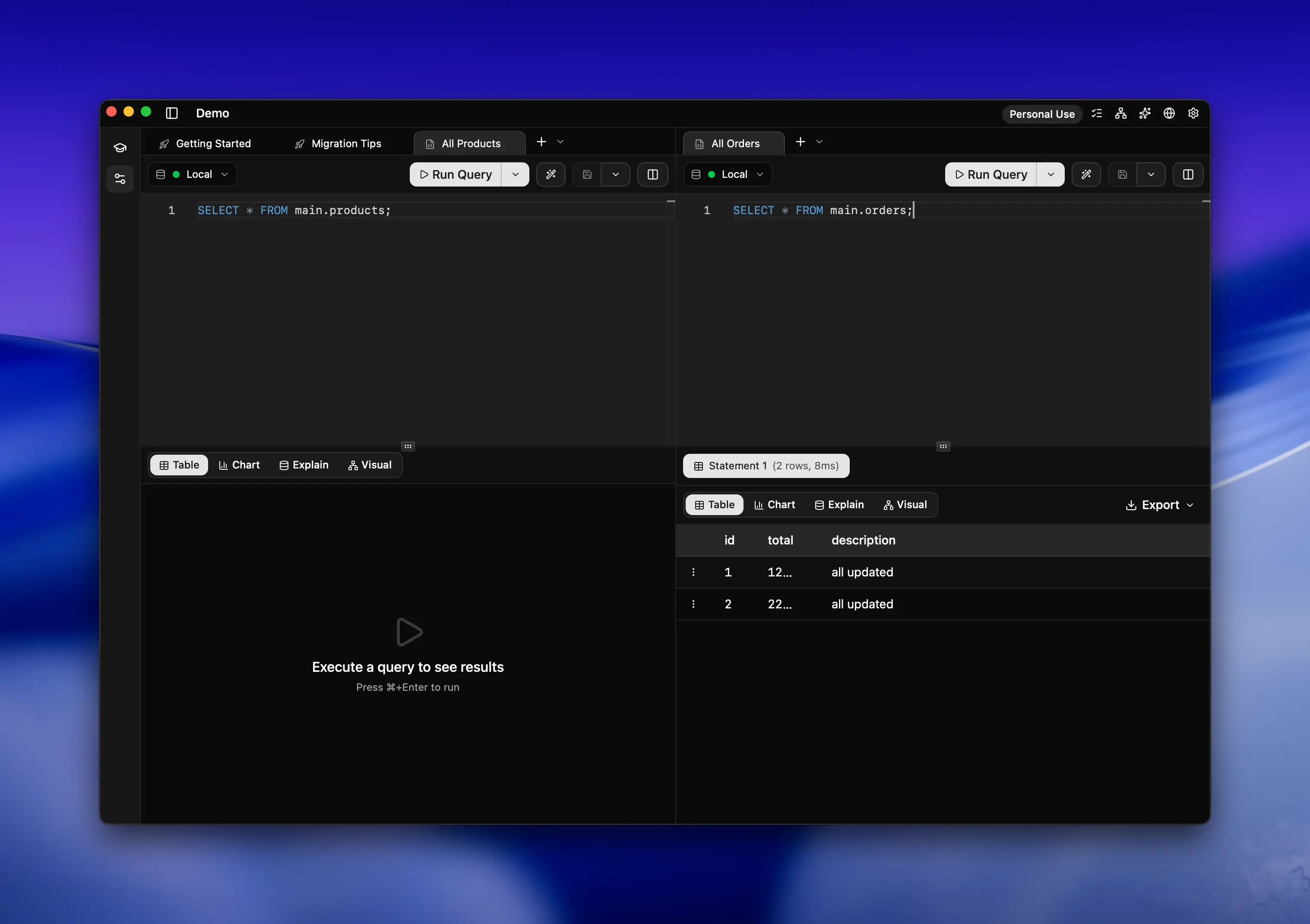The width and height of the screenshot is (1310, 924).
Task: Toggle the left sidebar panel icon
Action: pos(172,113)
